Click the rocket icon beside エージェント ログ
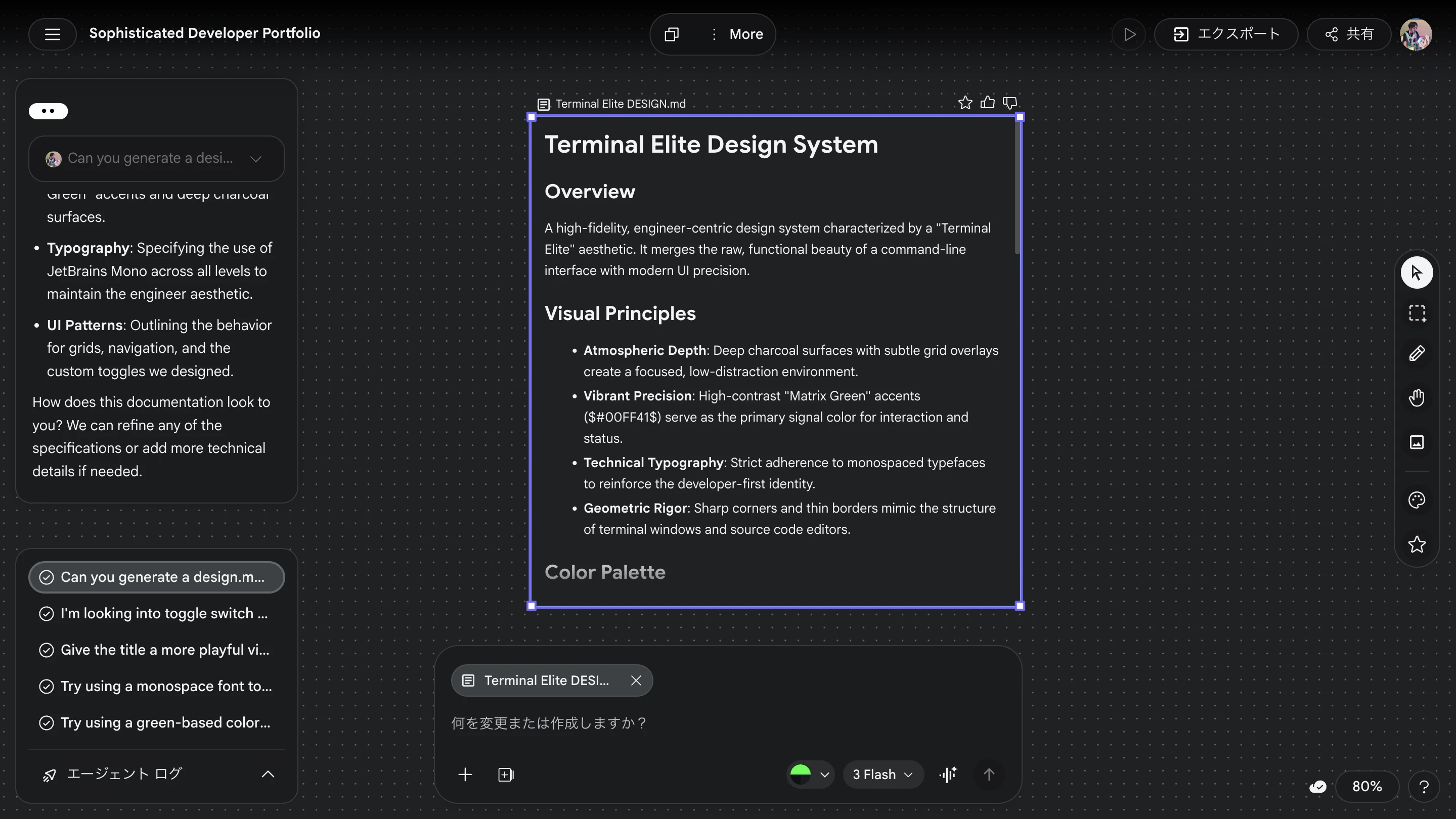This screenshot has width=1456, height=819. [x=49, y=775]
